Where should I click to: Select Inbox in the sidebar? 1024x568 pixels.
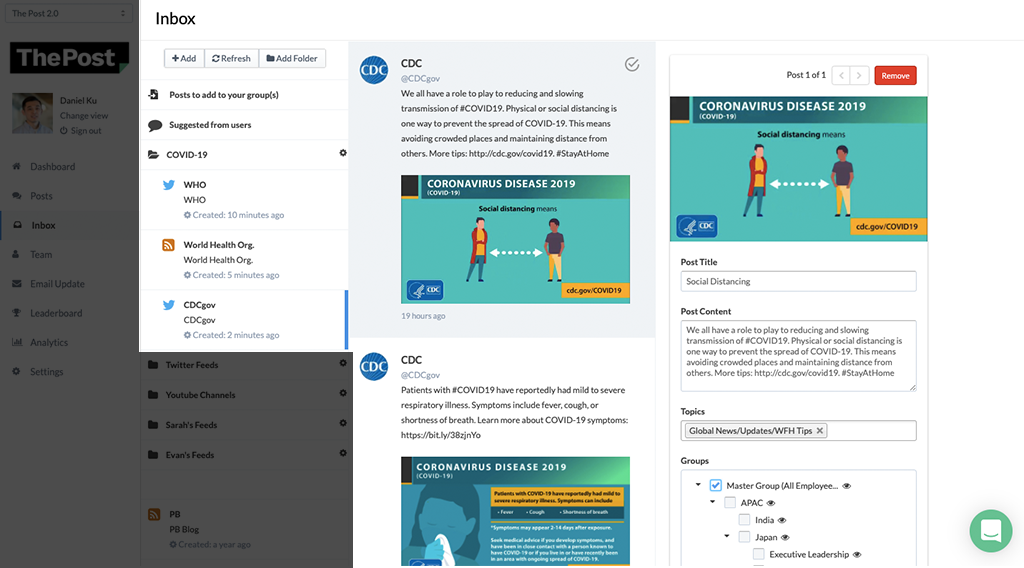coord(43,225)
